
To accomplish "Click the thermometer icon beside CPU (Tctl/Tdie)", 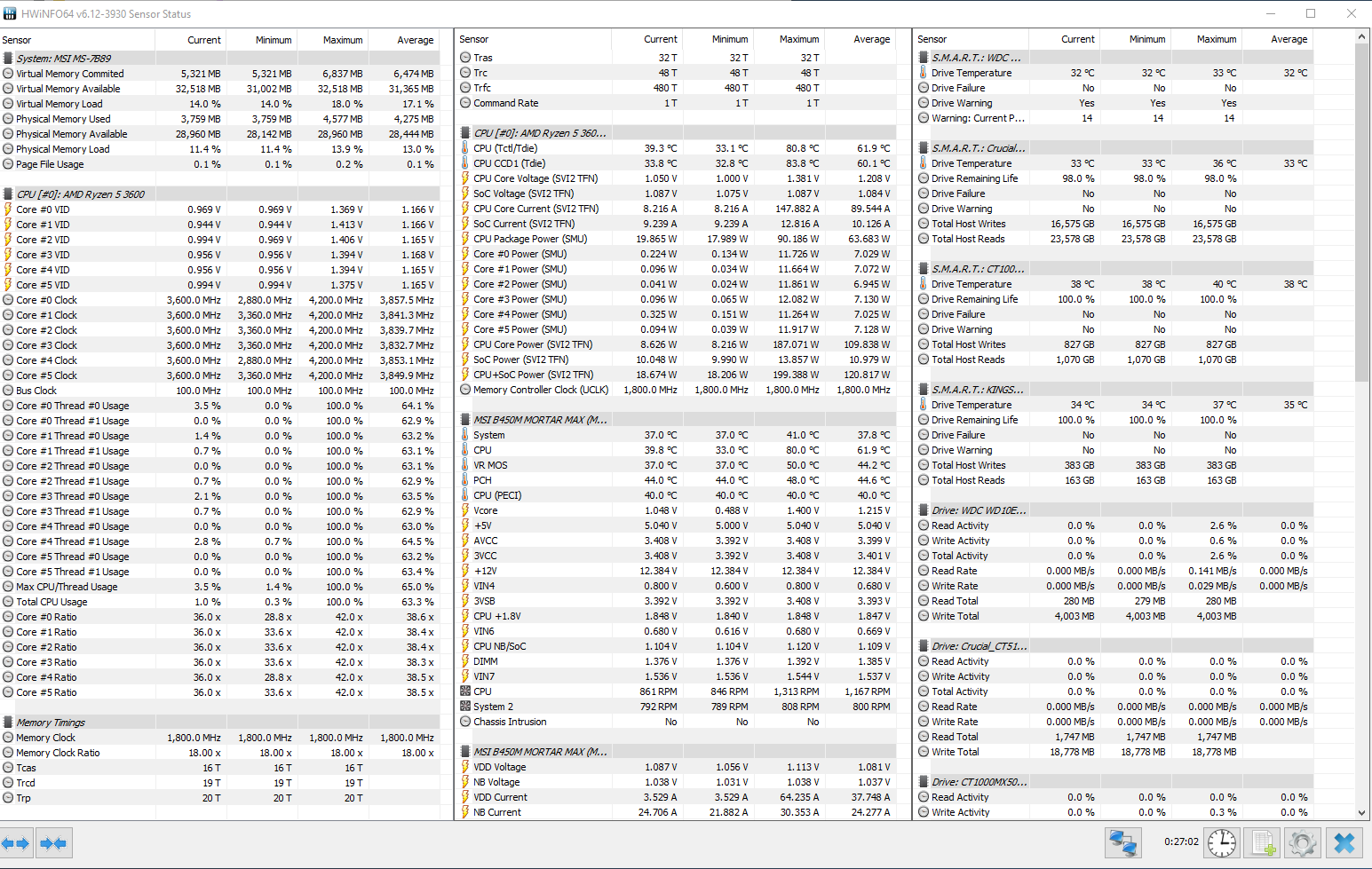I will [x=465, y=148].
